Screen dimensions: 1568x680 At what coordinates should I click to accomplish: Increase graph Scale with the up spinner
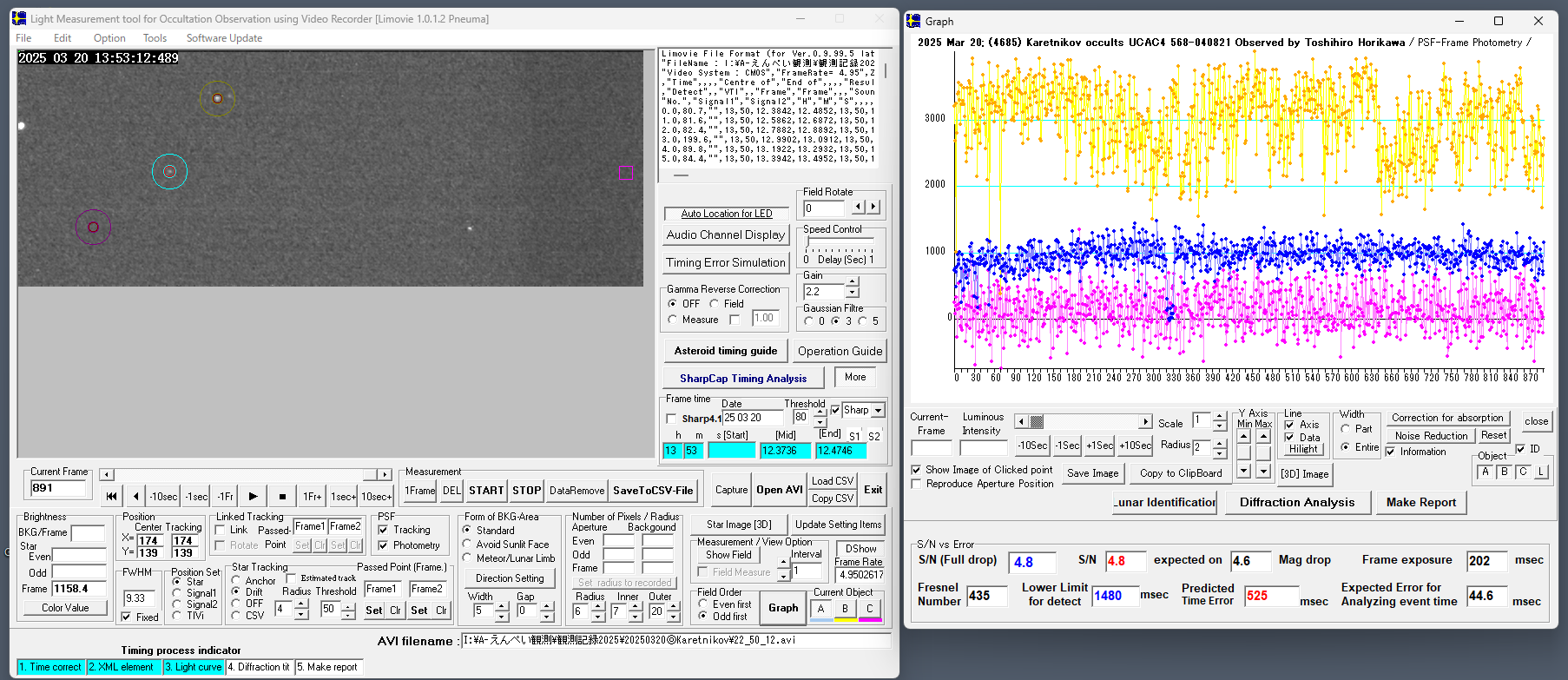[x=1219, y=416]
